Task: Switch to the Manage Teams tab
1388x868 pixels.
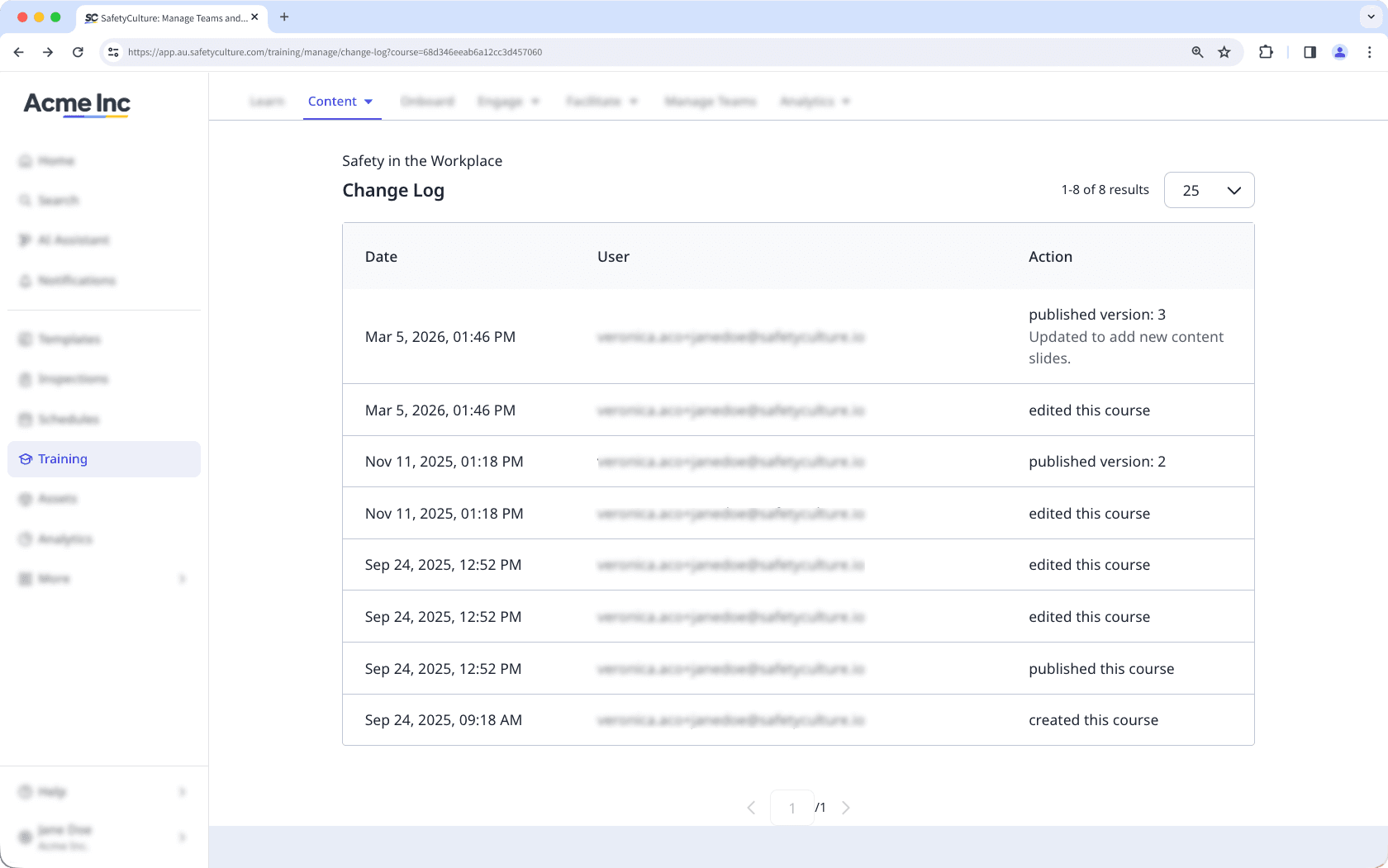Action: (x=710, y=101)
